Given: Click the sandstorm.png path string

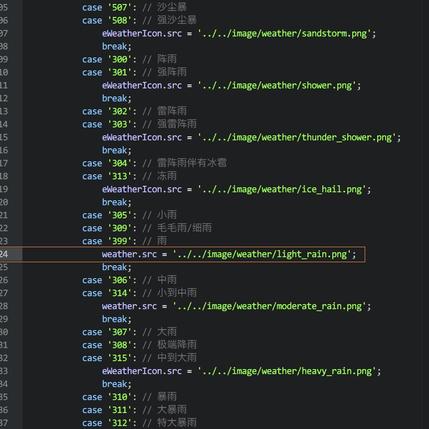Looking at the screenshot, I should pos(285,33).
